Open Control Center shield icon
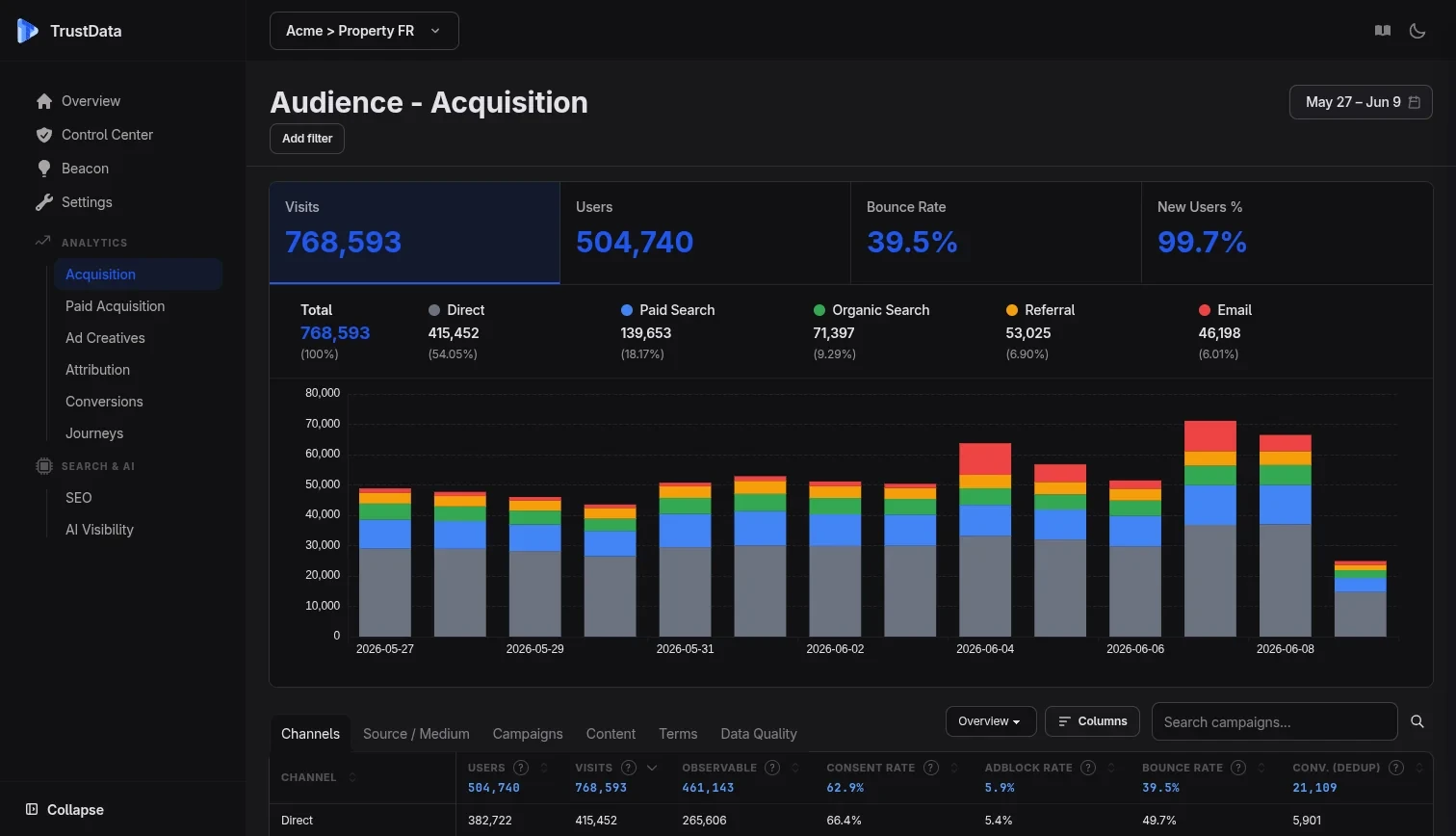1456x836 pixels. pos(44,135)
